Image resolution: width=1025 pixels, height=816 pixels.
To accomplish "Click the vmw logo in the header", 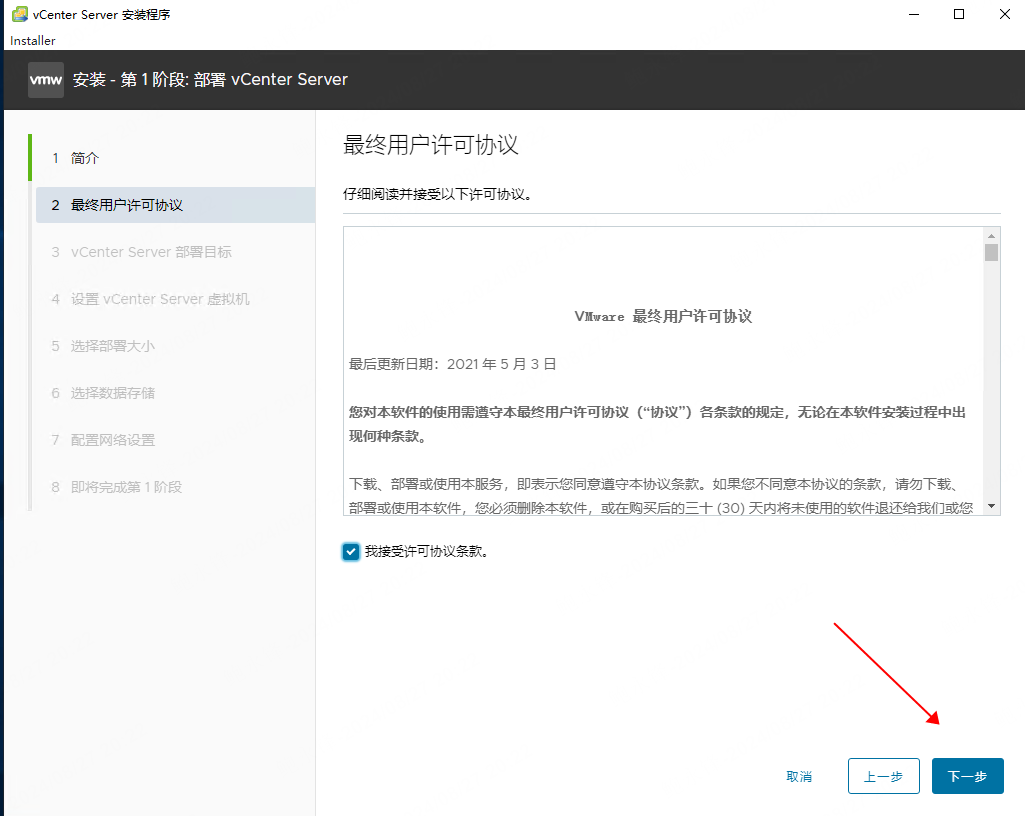I will 46,80.
